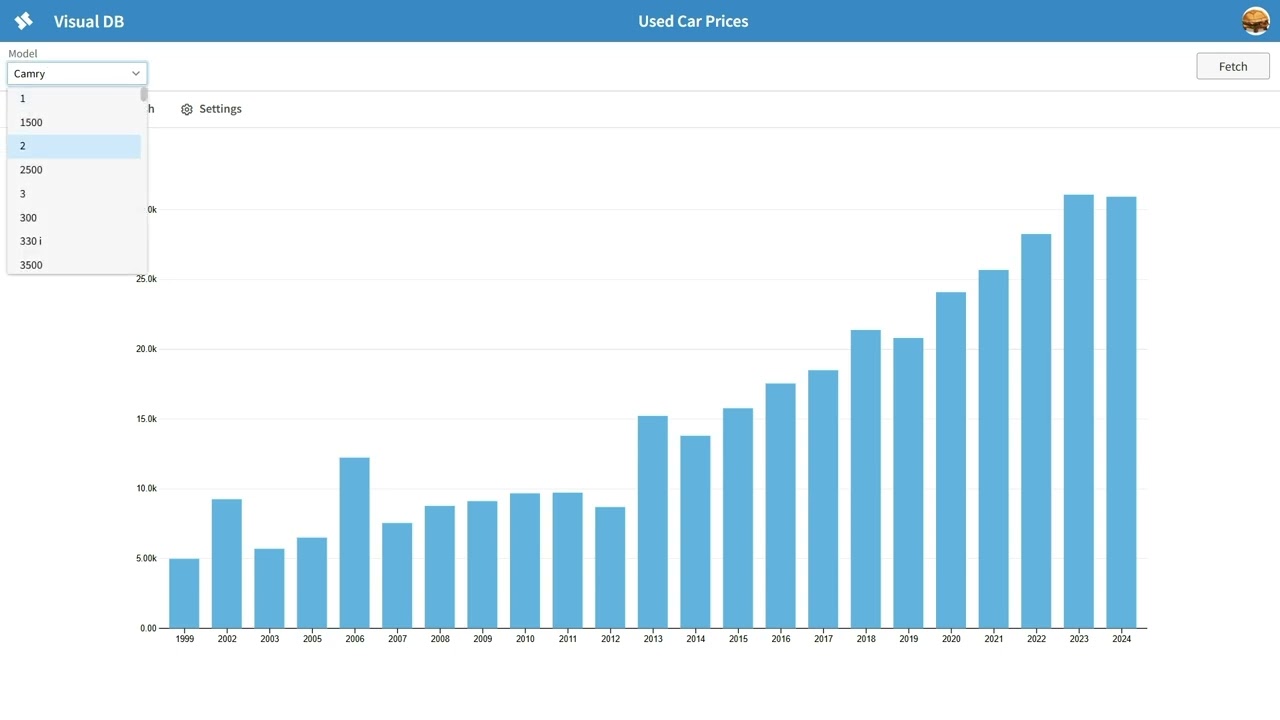The height and width of the screenshot is (720, 1280).
Task: Click the Settings gear icon
Action: pyautogui.click(x=187, y=109)
